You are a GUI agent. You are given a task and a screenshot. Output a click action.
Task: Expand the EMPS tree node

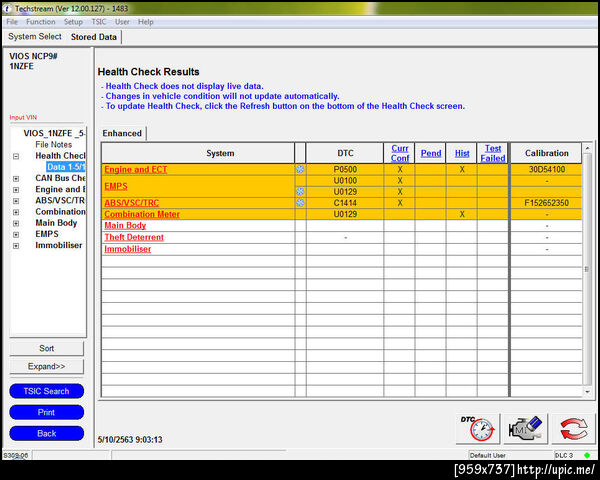(16, 234)
